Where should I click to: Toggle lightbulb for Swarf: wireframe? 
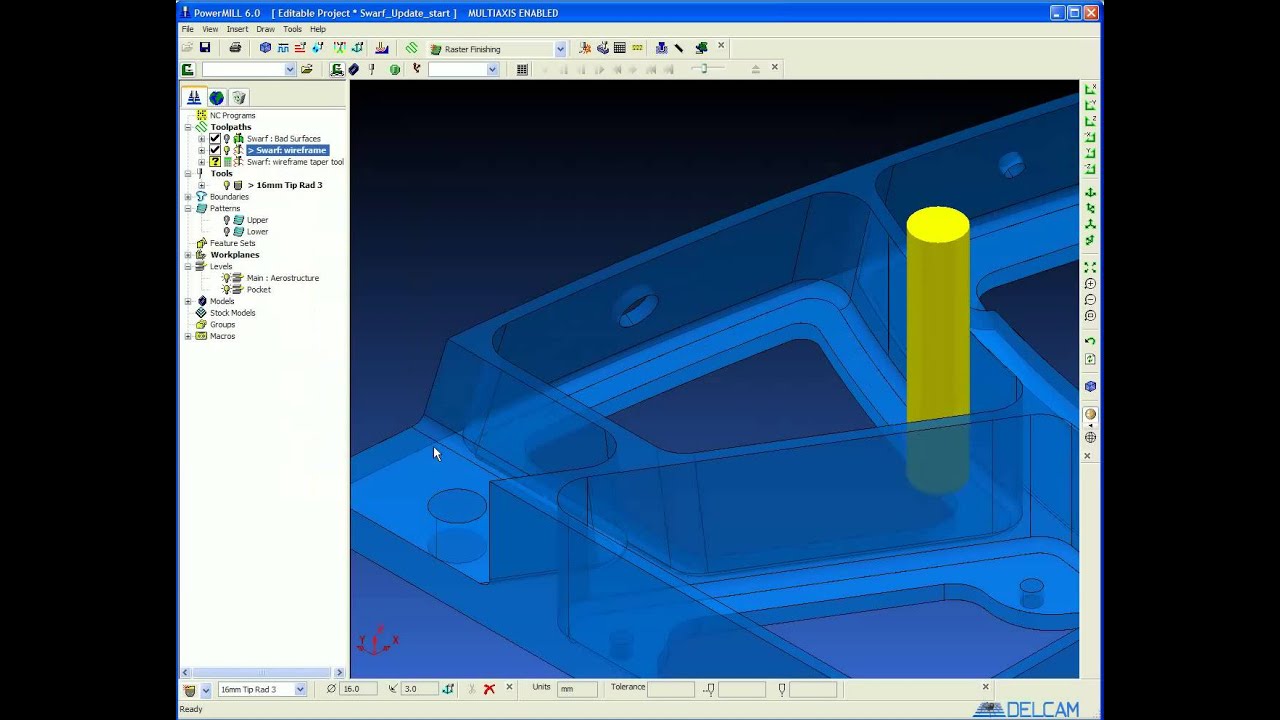click(x=227, y=150)
